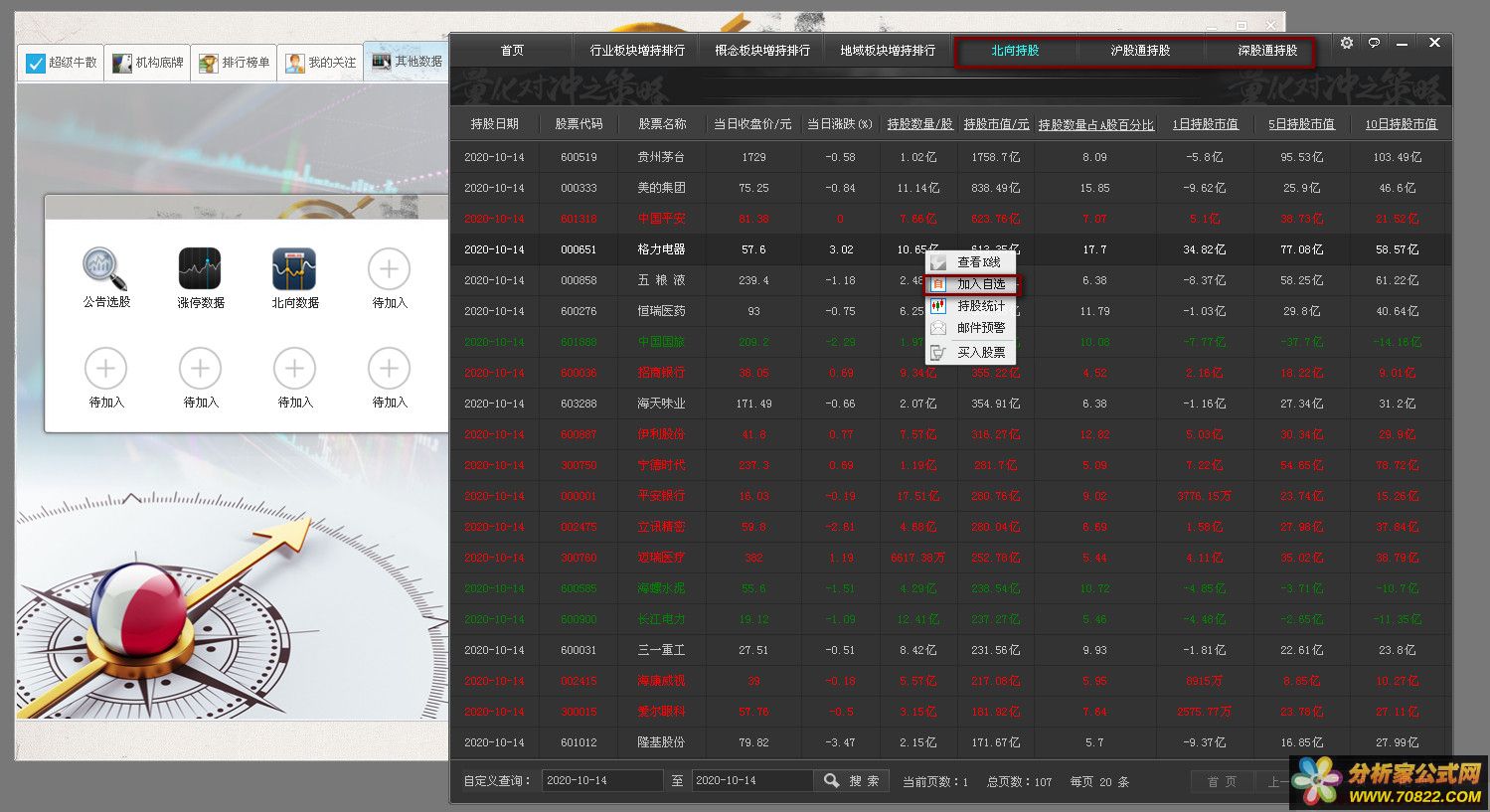Click the 其他数据 tab icon
Image resolution: width=1490 pixels, height=812 pixels.
[x=381, y=62]
